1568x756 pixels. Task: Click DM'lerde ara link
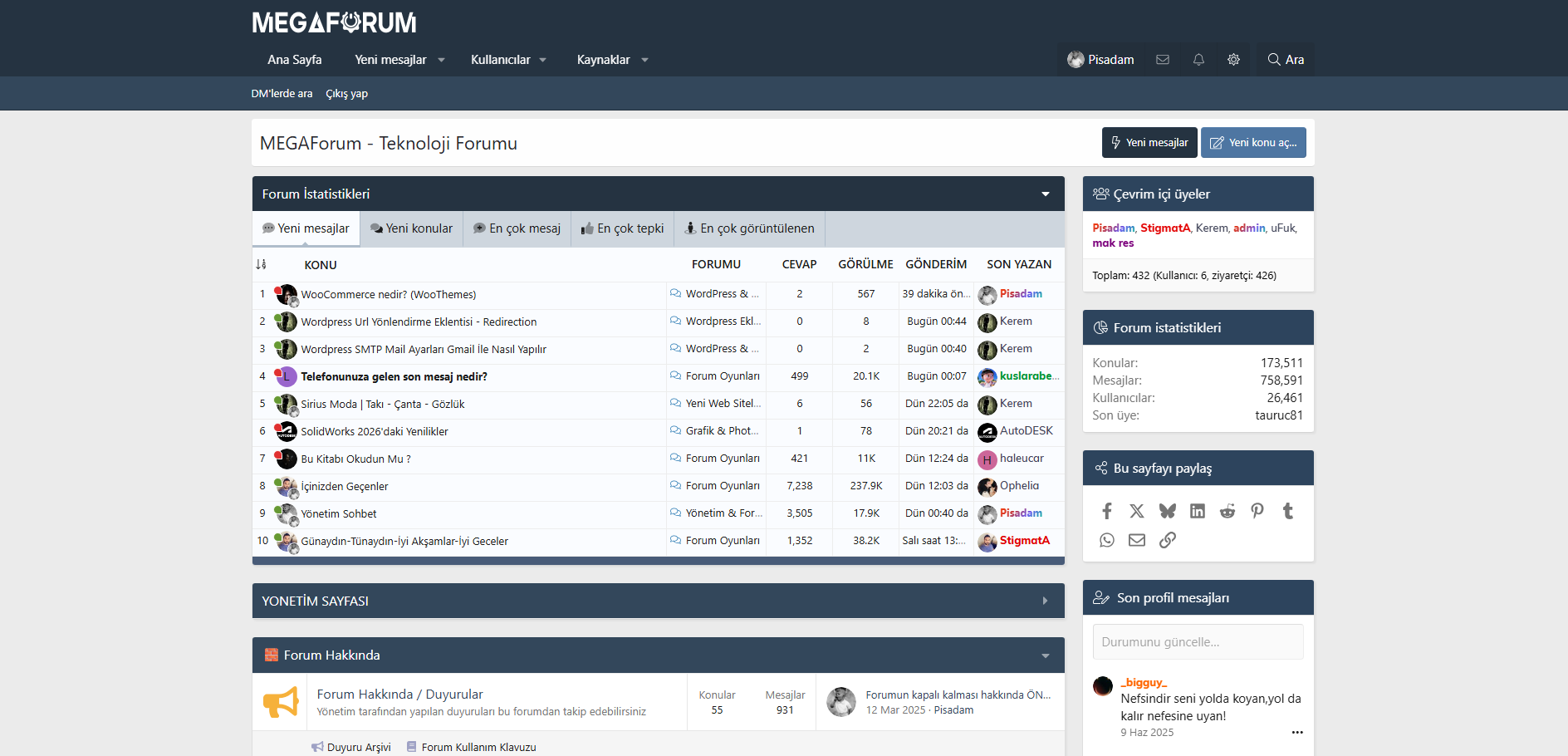[282, 94]
